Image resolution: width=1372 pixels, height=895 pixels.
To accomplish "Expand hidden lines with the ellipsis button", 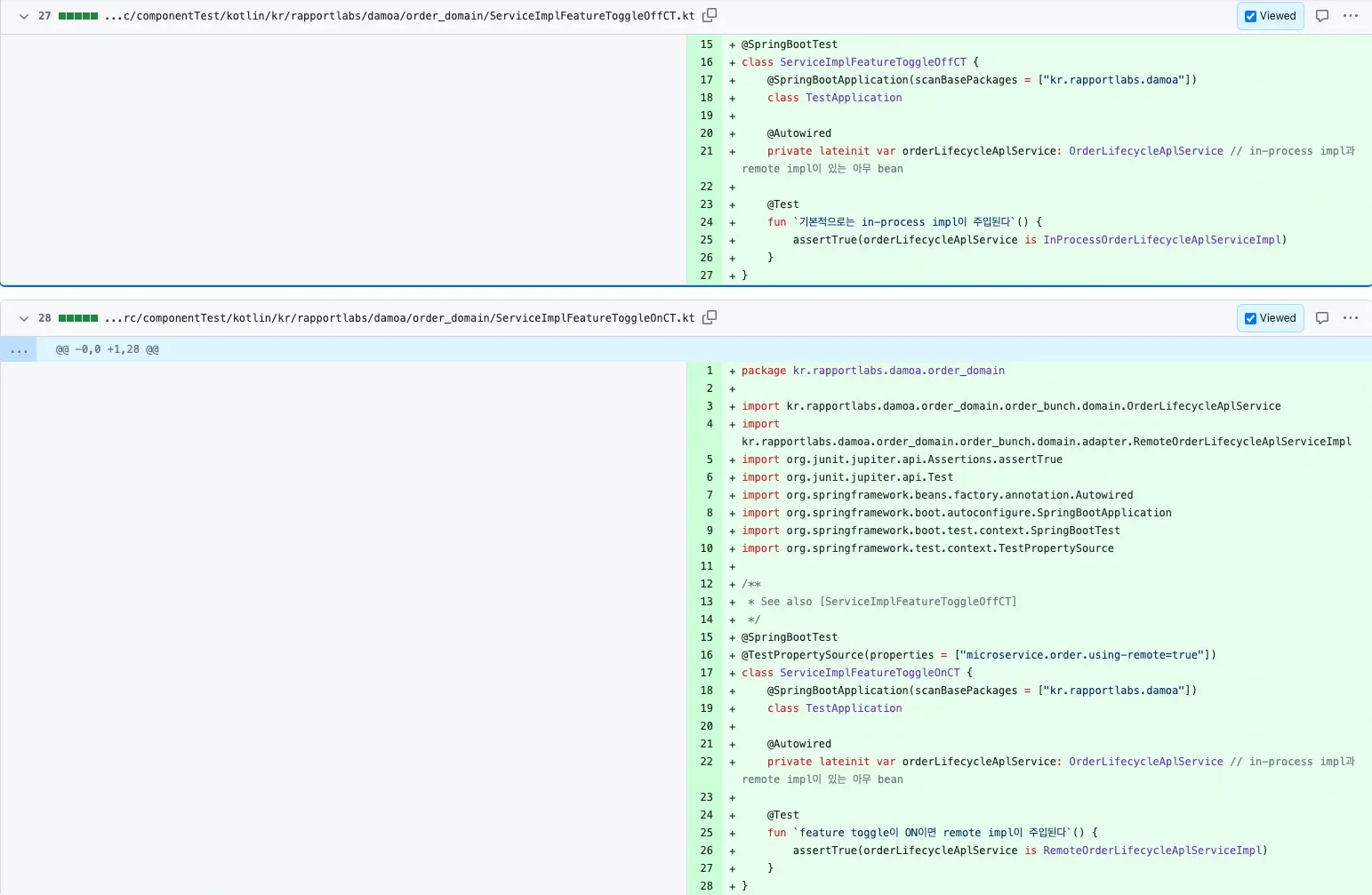I will tap(19, 349).
